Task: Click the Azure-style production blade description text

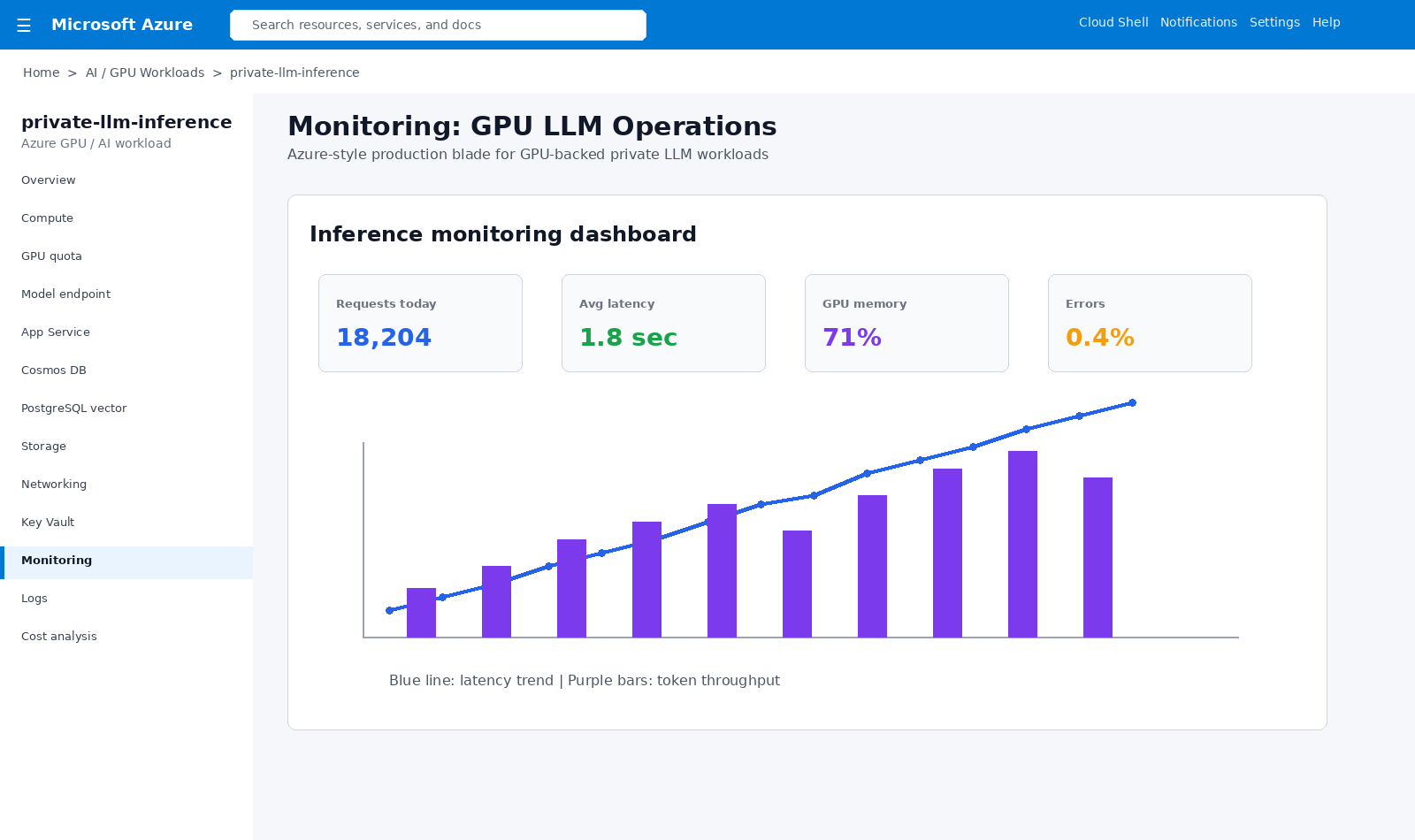Action: [528, 155]
